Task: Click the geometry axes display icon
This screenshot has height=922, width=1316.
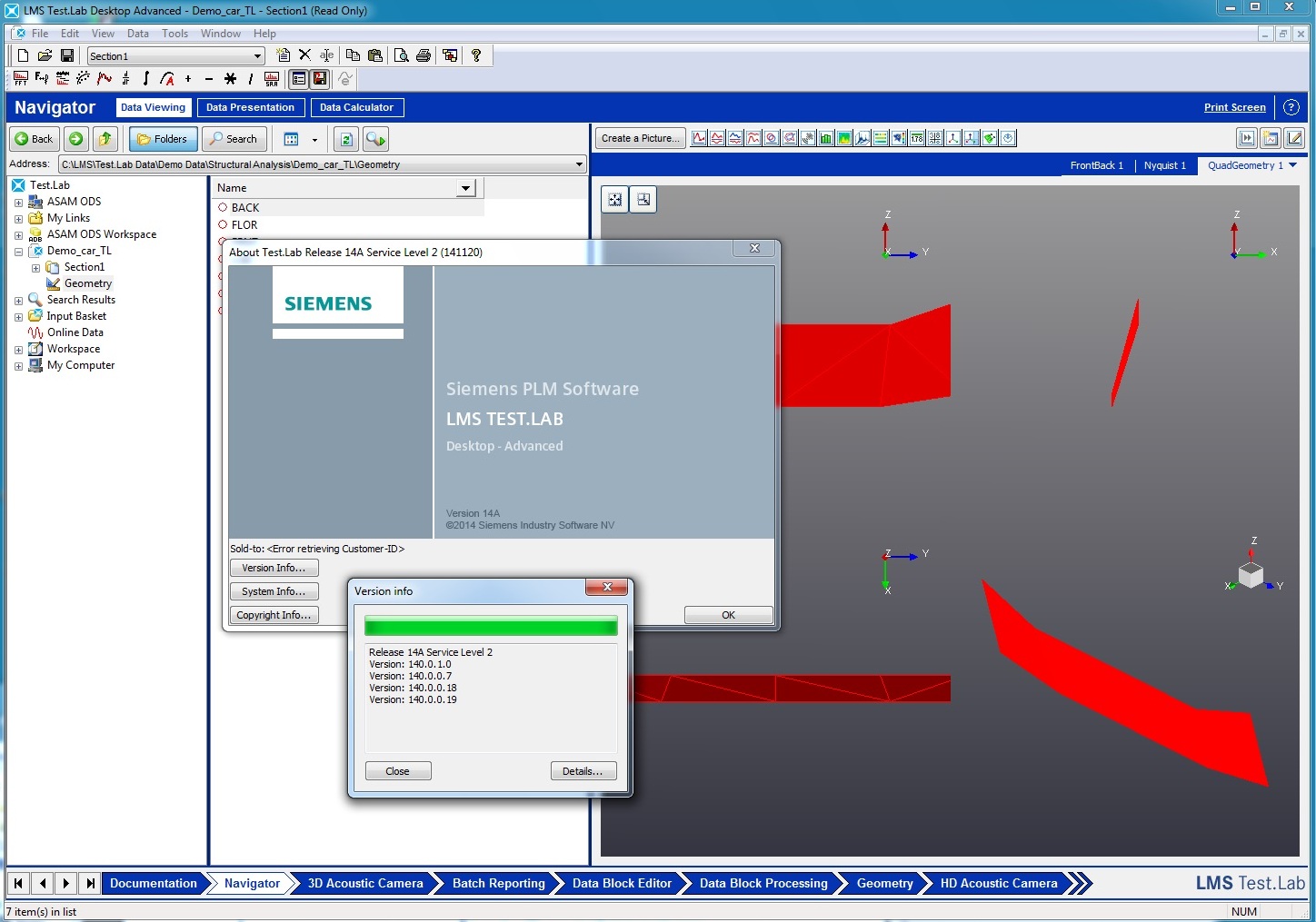Action: coord(953,138)
